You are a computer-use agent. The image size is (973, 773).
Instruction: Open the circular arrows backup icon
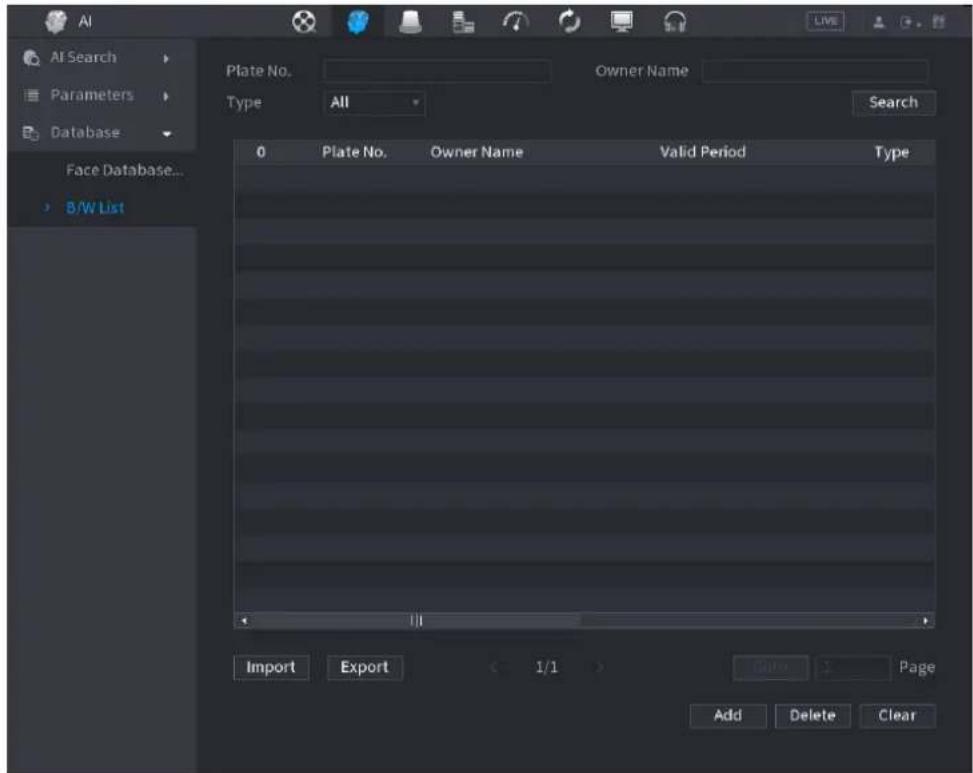pos(569,22)
